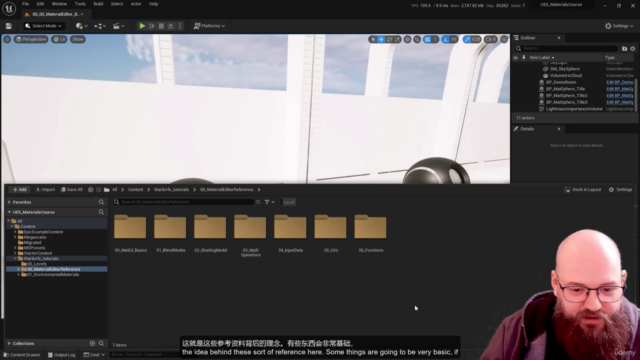
Task: Open the toolbar Settings dropdown
Action: (x=619, y=26)
